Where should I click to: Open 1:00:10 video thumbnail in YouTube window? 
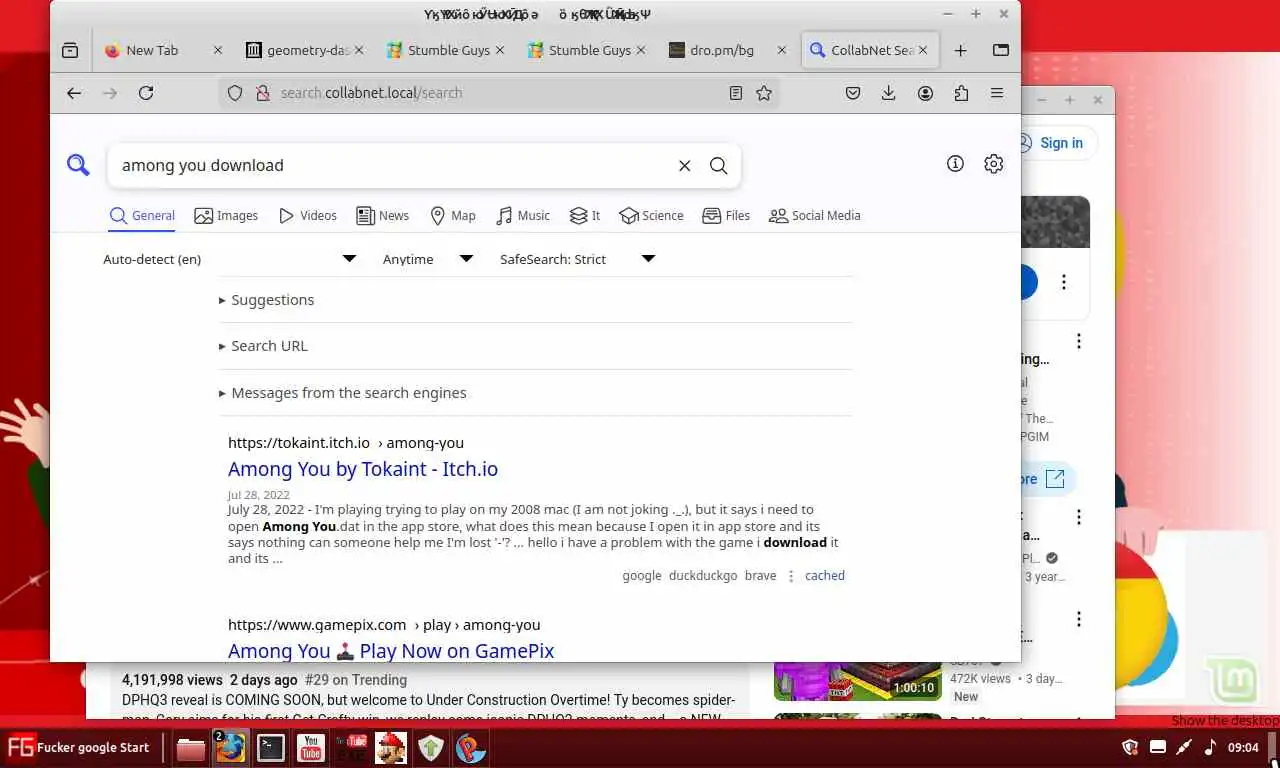(857, 679)
